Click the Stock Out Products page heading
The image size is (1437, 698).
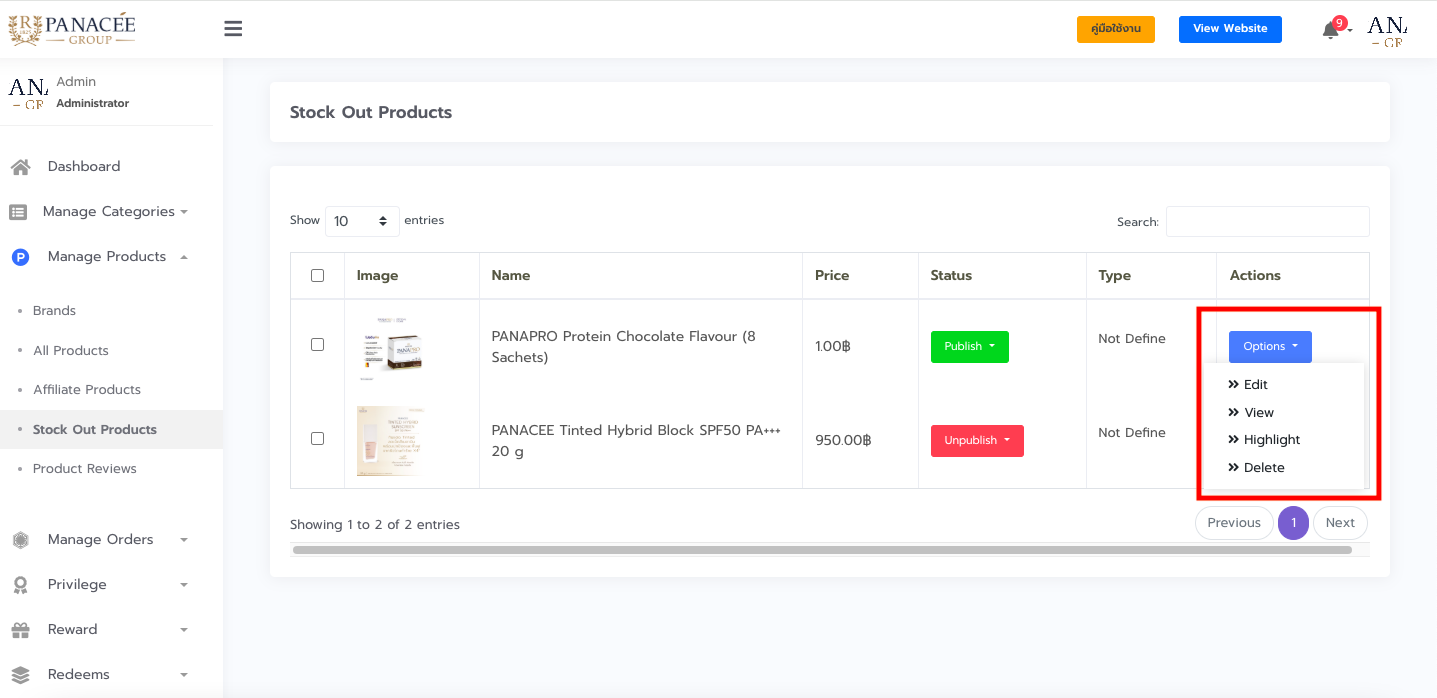click(x=371, y=113)
